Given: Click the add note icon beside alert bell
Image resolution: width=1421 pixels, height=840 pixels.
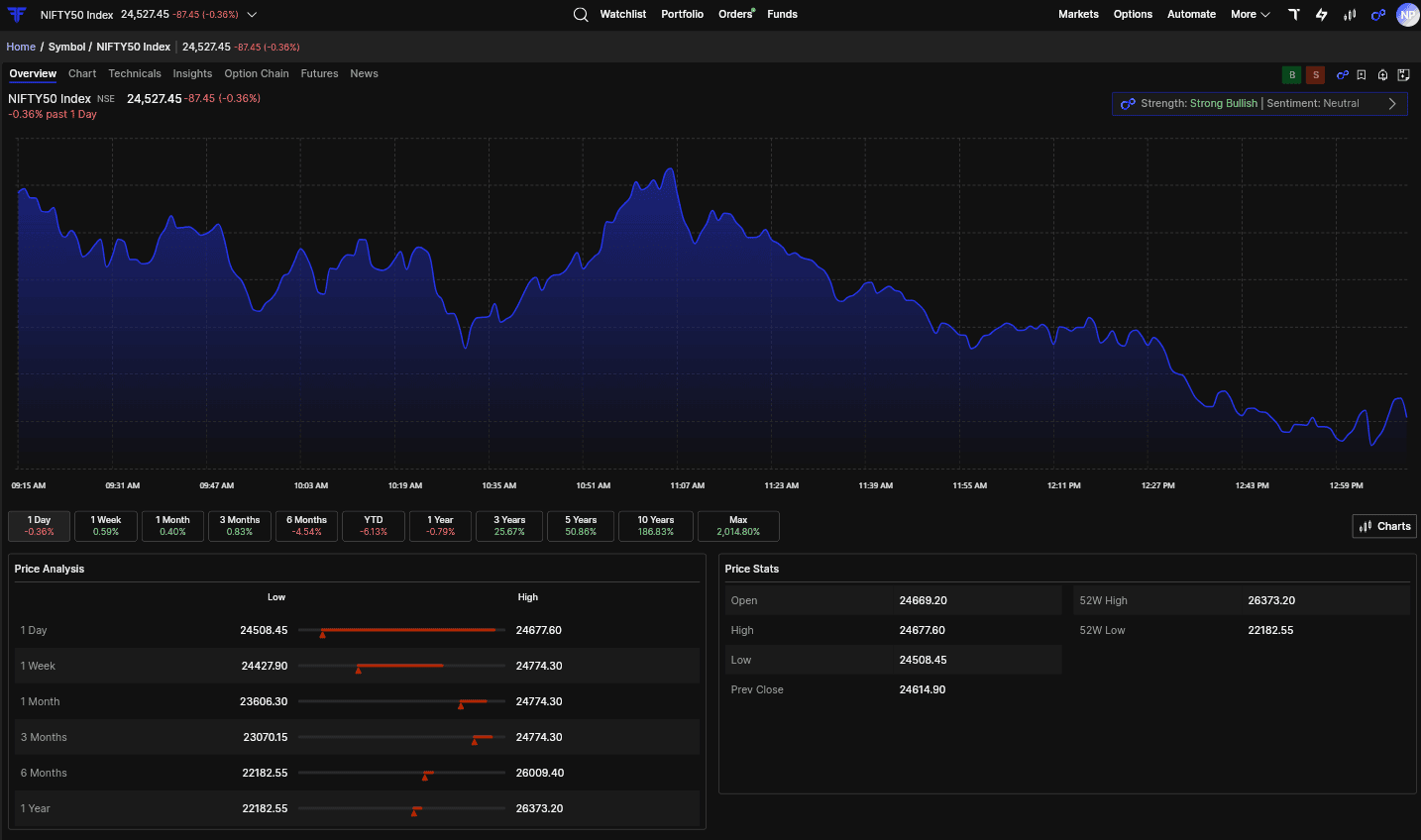Looking at the screenshot, I should point(1403,75).
